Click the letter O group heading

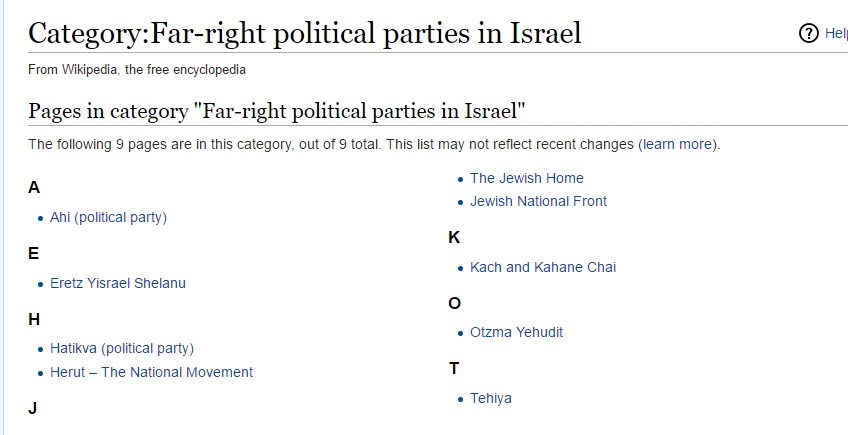pyautogui.click(x=455, y=303)
